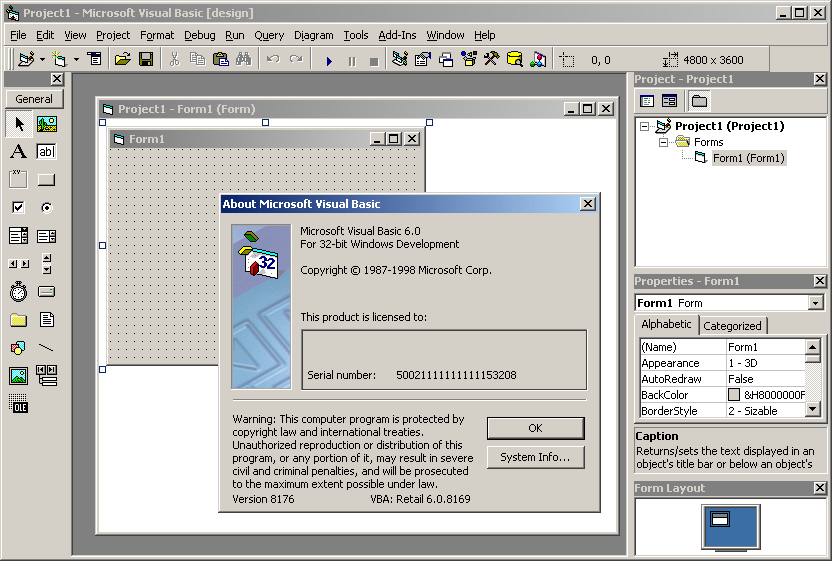Open Visual Component Manager from toolbar

[538, 59]
